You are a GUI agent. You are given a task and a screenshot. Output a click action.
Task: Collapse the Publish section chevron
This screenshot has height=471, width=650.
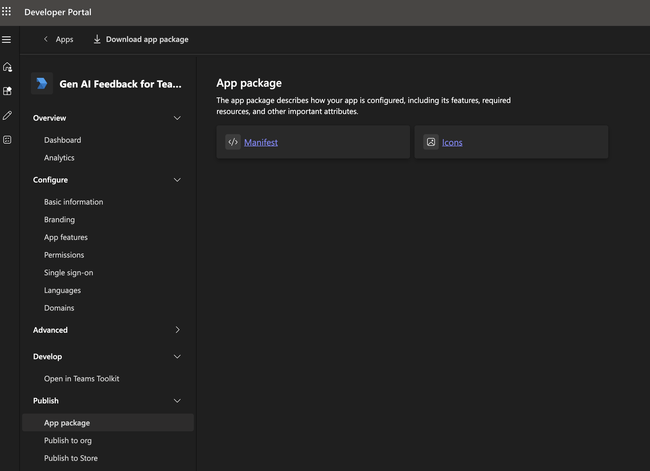pyautogui.click(x=177, y=401)
